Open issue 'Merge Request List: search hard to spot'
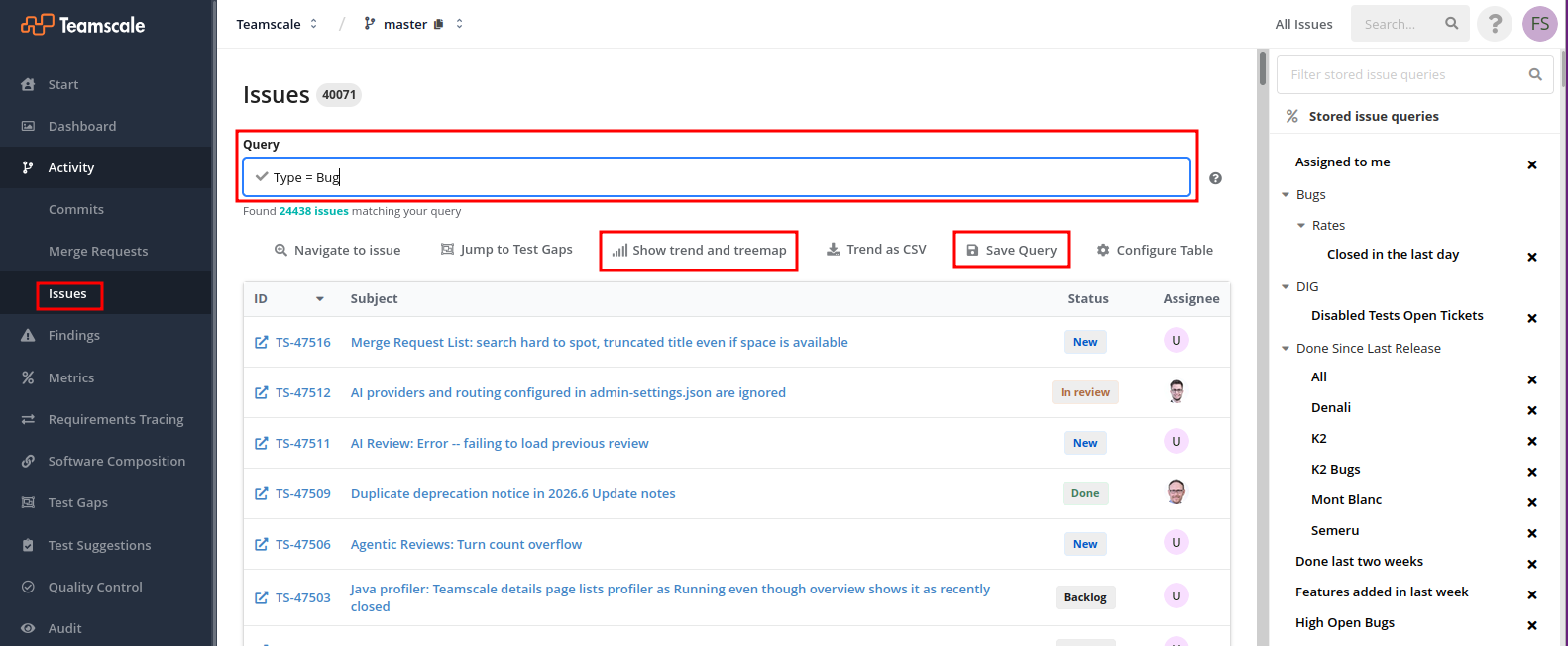 (599, 342)
